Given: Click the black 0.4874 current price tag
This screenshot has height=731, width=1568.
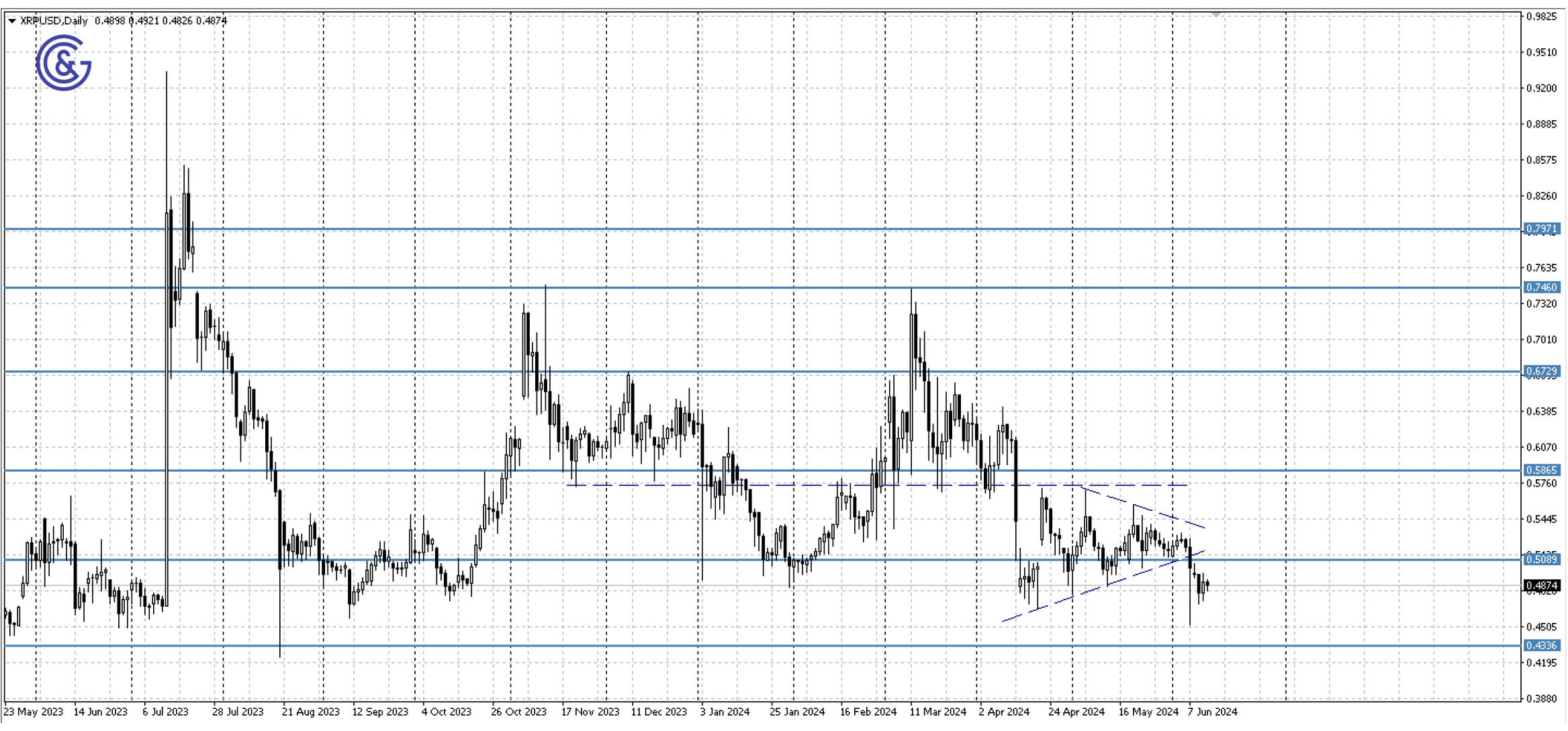Looking at the screenshot, I should [1541, 586].
